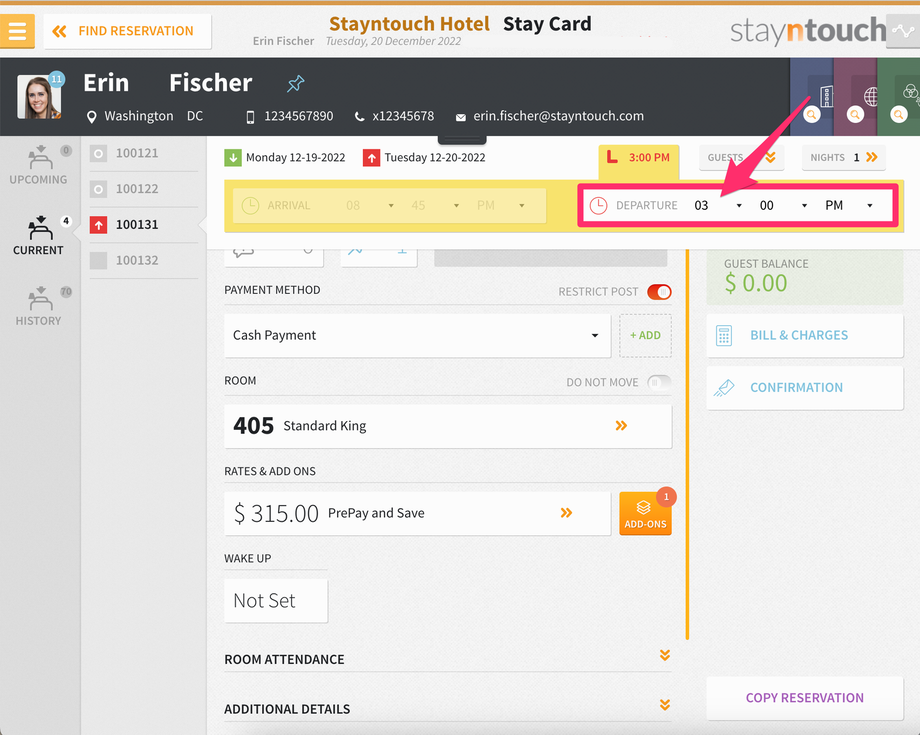Click the guest email address

pyautogui.click(x=559, y=116)
